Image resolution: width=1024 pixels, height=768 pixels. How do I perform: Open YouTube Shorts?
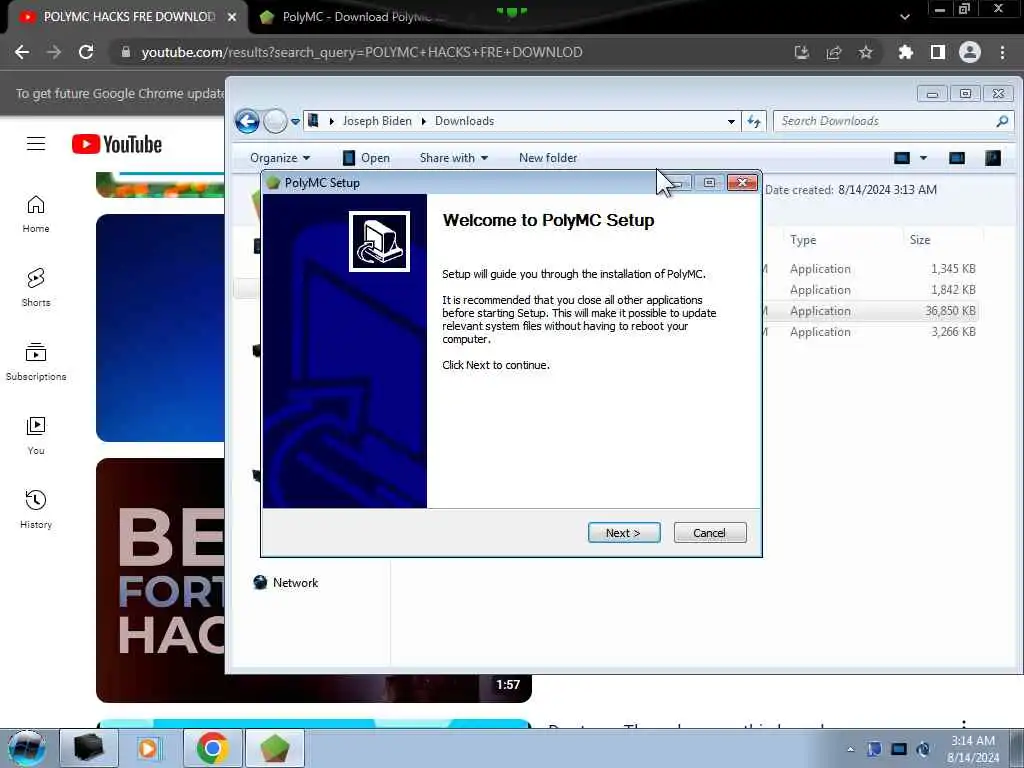36,288
